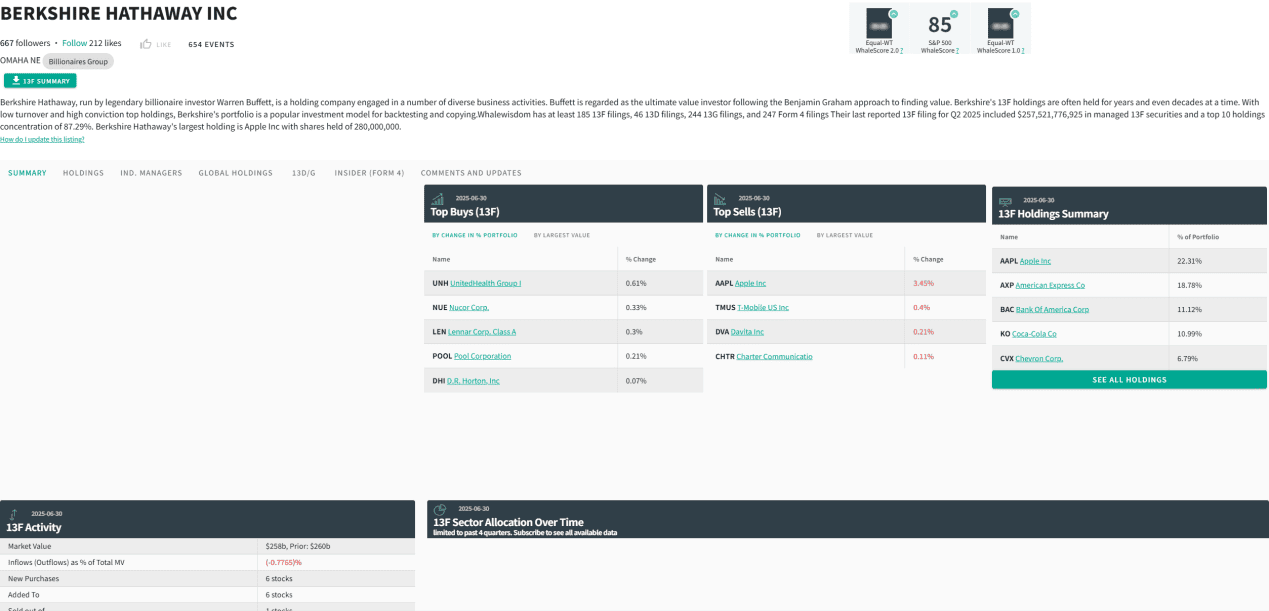1269x611 pixels.
Task: Click the Top Buys Name column header
Action: 520,259
